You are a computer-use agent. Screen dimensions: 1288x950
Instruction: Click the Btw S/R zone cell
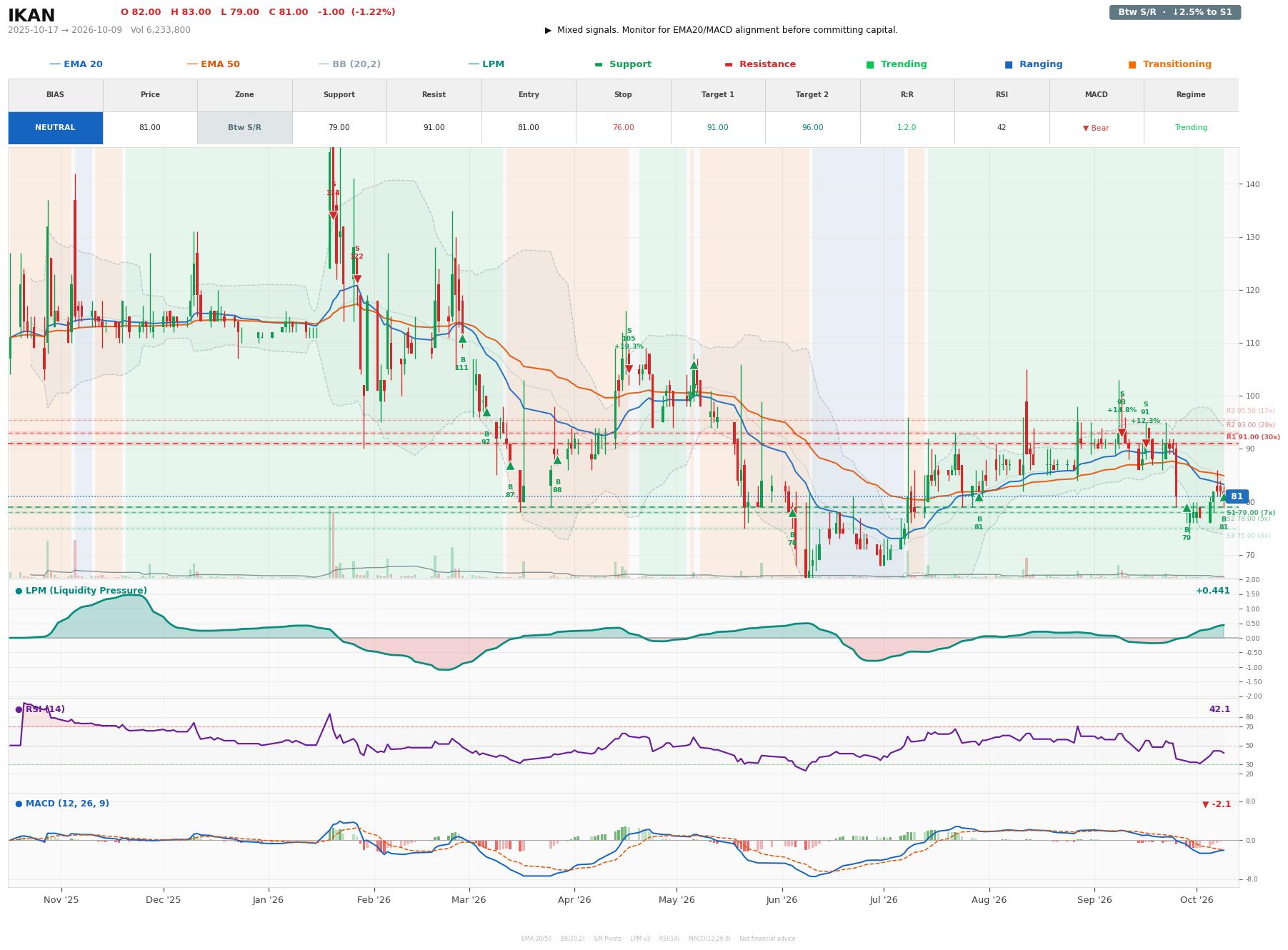[x=244, y=128]
